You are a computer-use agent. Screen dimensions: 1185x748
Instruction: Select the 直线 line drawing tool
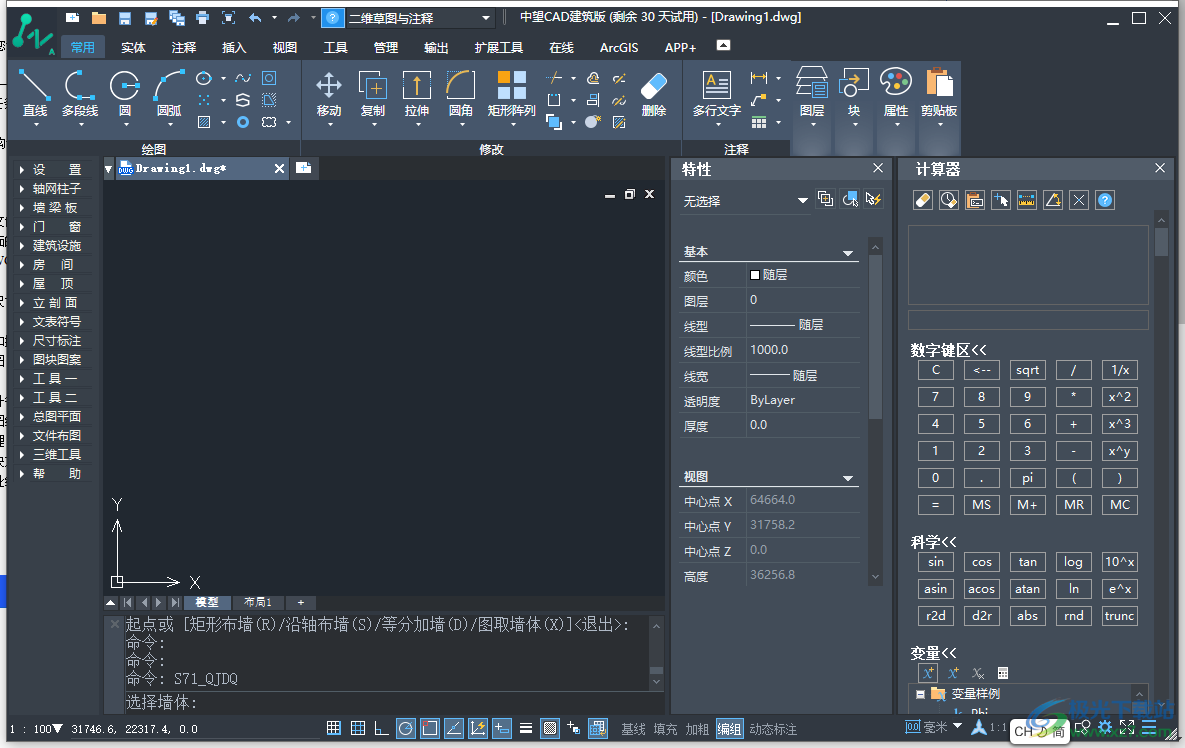coord(35,94)
